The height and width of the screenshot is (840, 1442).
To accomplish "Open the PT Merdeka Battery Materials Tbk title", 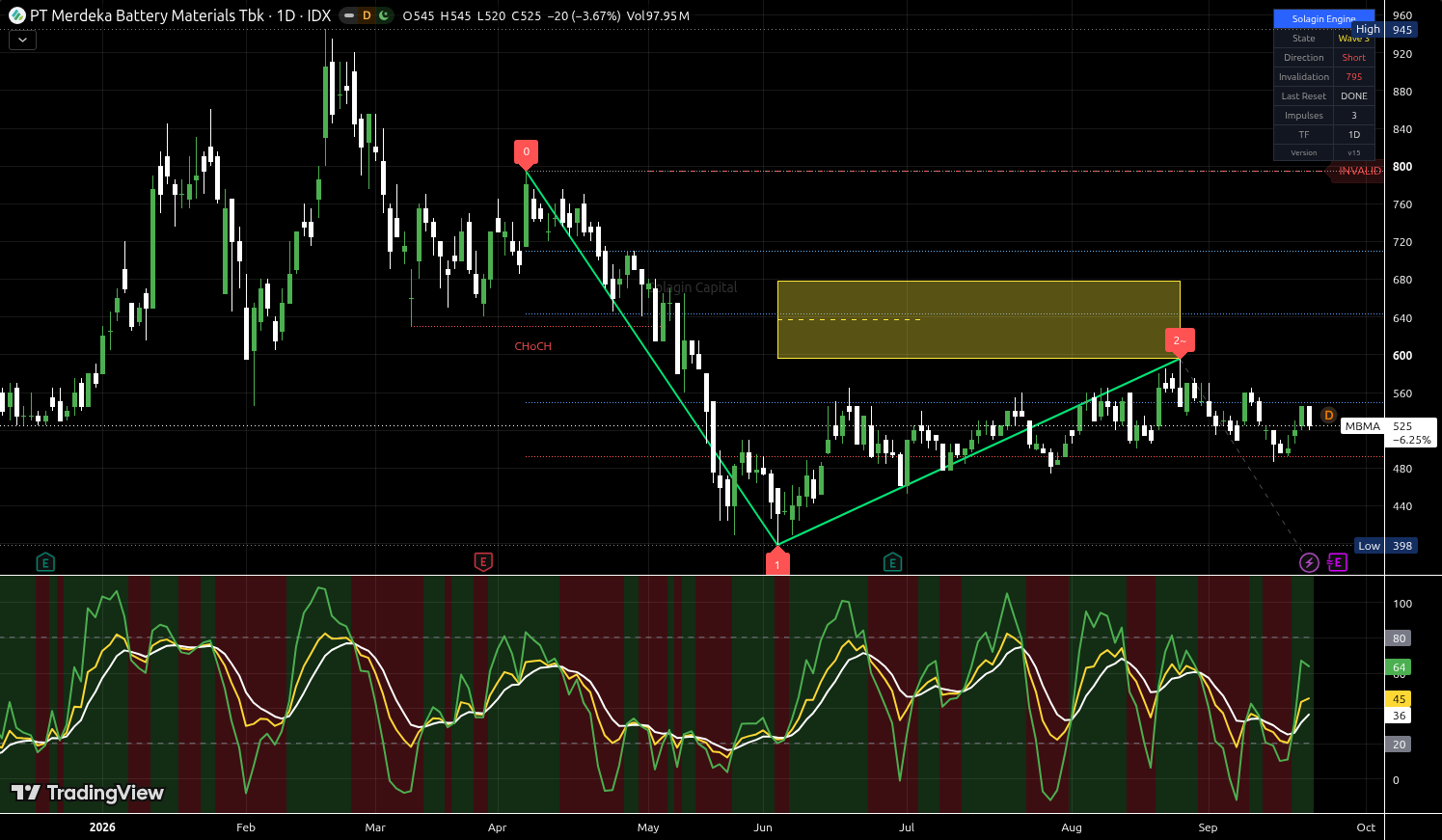I will click(148, 15).
